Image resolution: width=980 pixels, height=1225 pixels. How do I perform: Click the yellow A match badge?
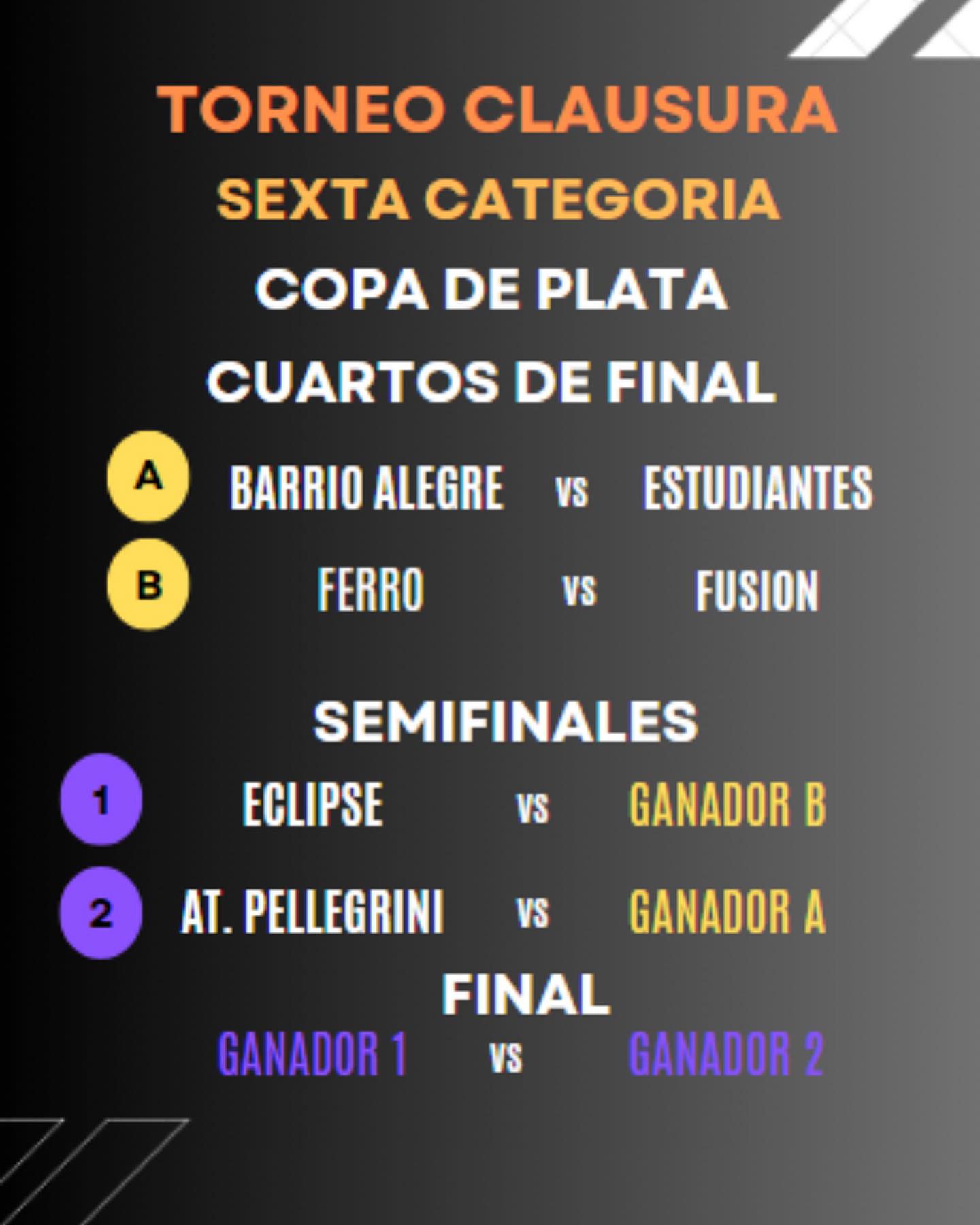click(148, 476)
